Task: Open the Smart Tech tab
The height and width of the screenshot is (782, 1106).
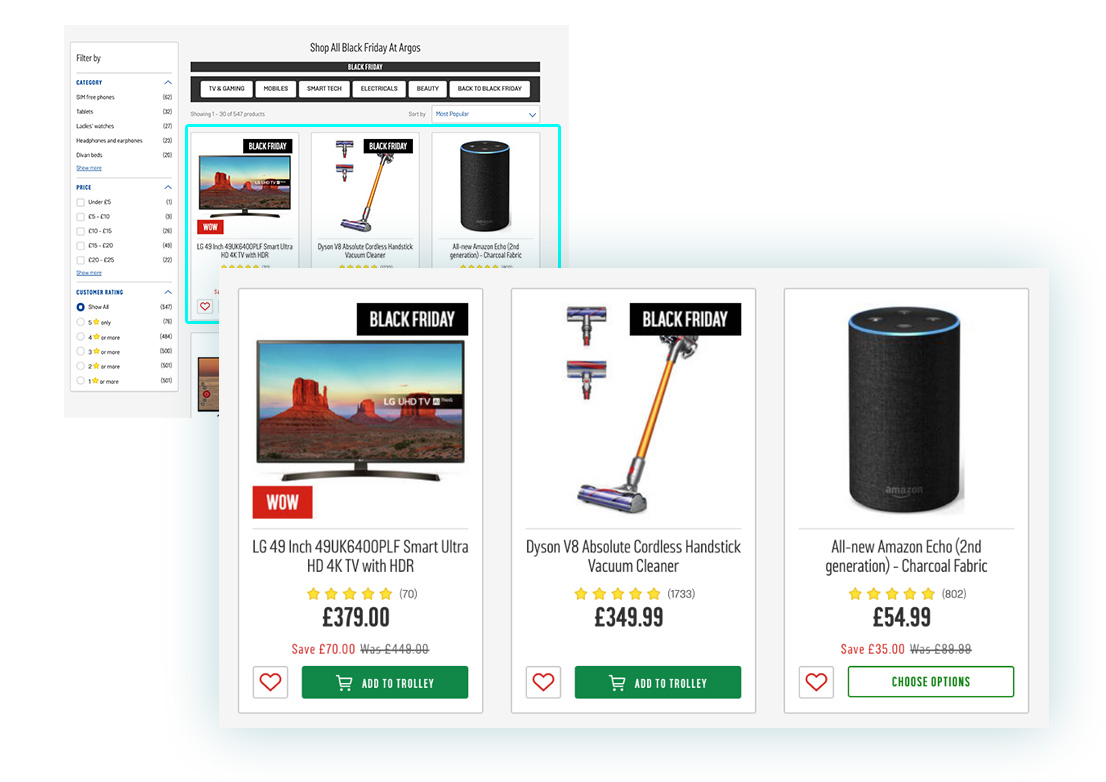Action: click(324, 89)
